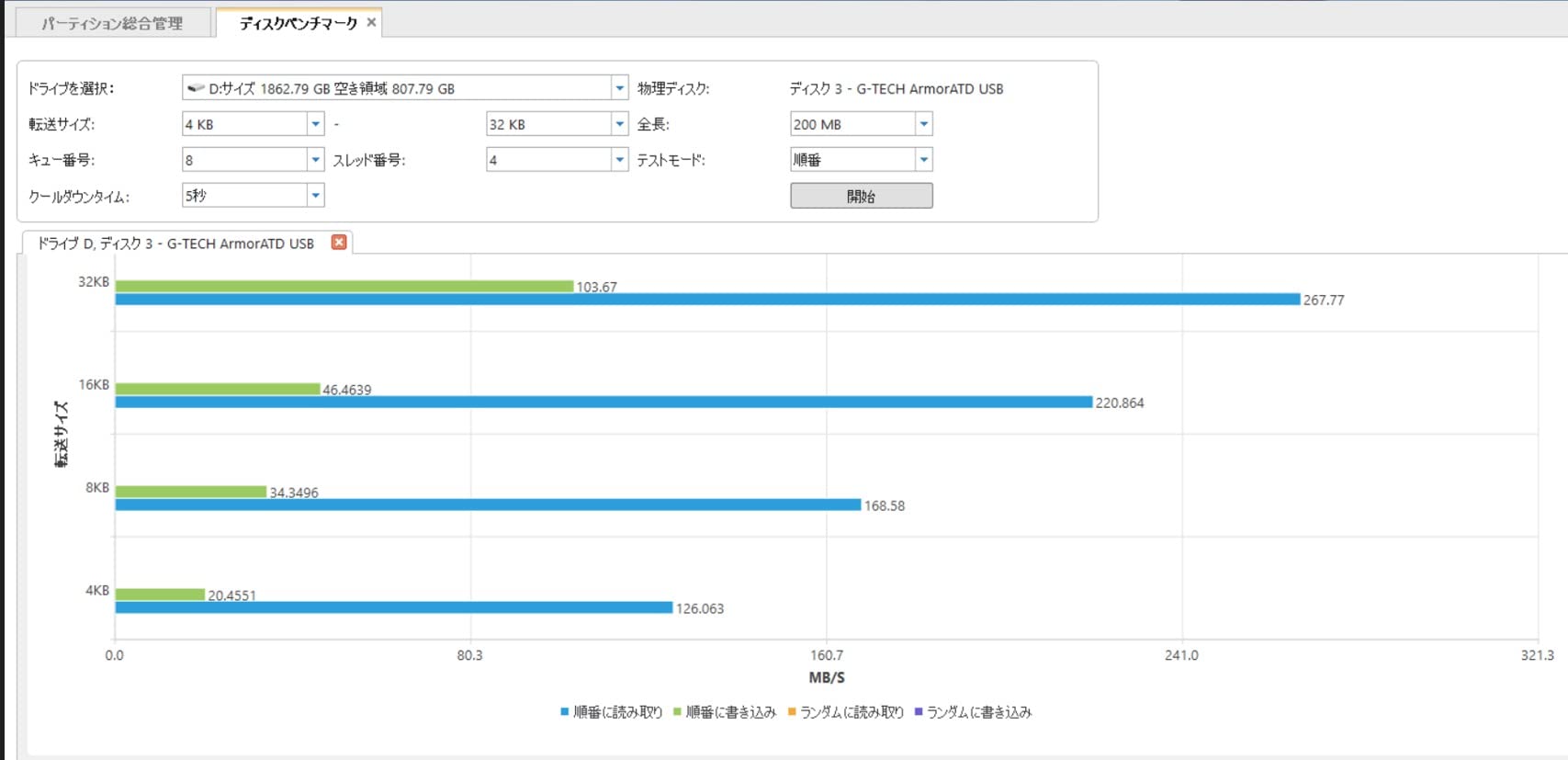Expand the クールダウンタイム dropdown
Viewport: 1568px width, 760px height.
[315, 196]
